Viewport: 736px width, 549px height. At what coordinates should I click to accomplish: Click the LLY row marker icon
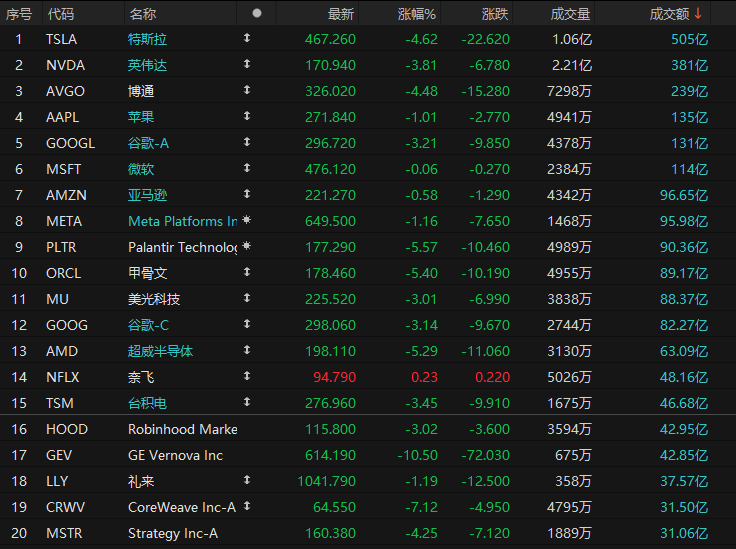(x=247, y=480)
